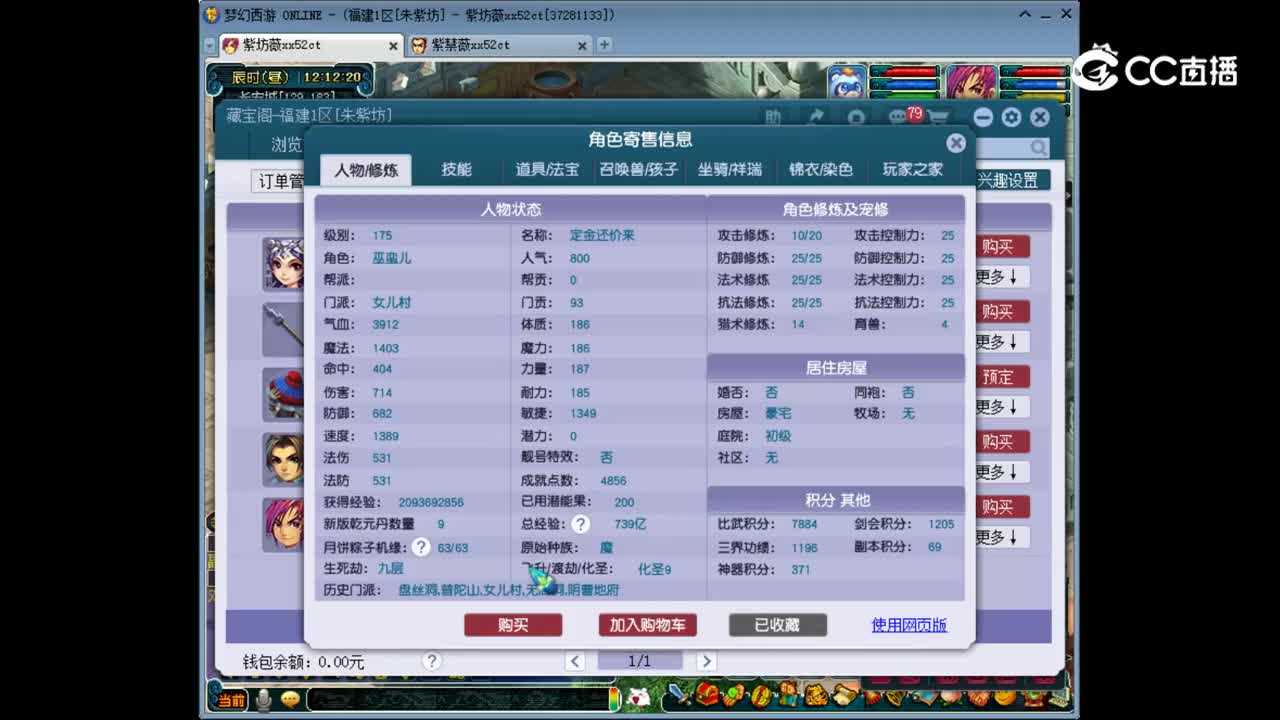Click the 浏览 tab in 藏宝阁 window
The width and height of the screenshot is (1280, 720).
[286, 145]
